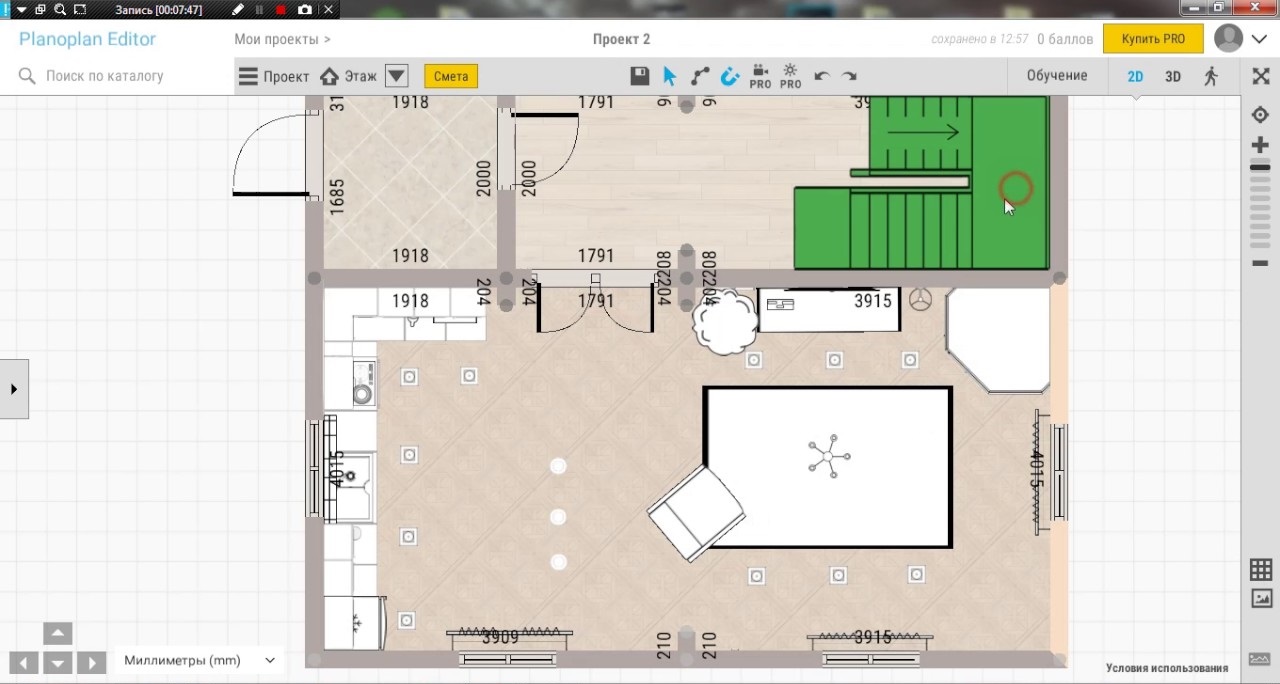
Task: Save the project with the floppy disk icon
Action: [640, 76]
